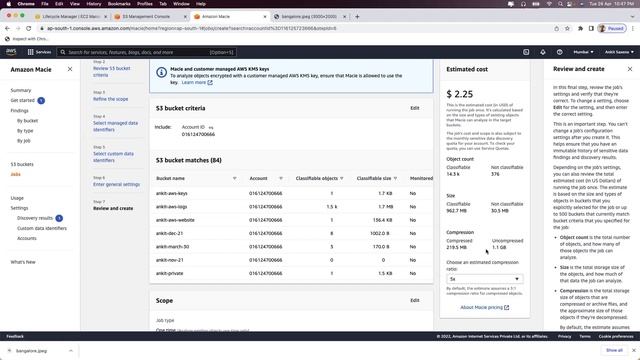
Task: Edit the Scope section
Action: (415, 300)
